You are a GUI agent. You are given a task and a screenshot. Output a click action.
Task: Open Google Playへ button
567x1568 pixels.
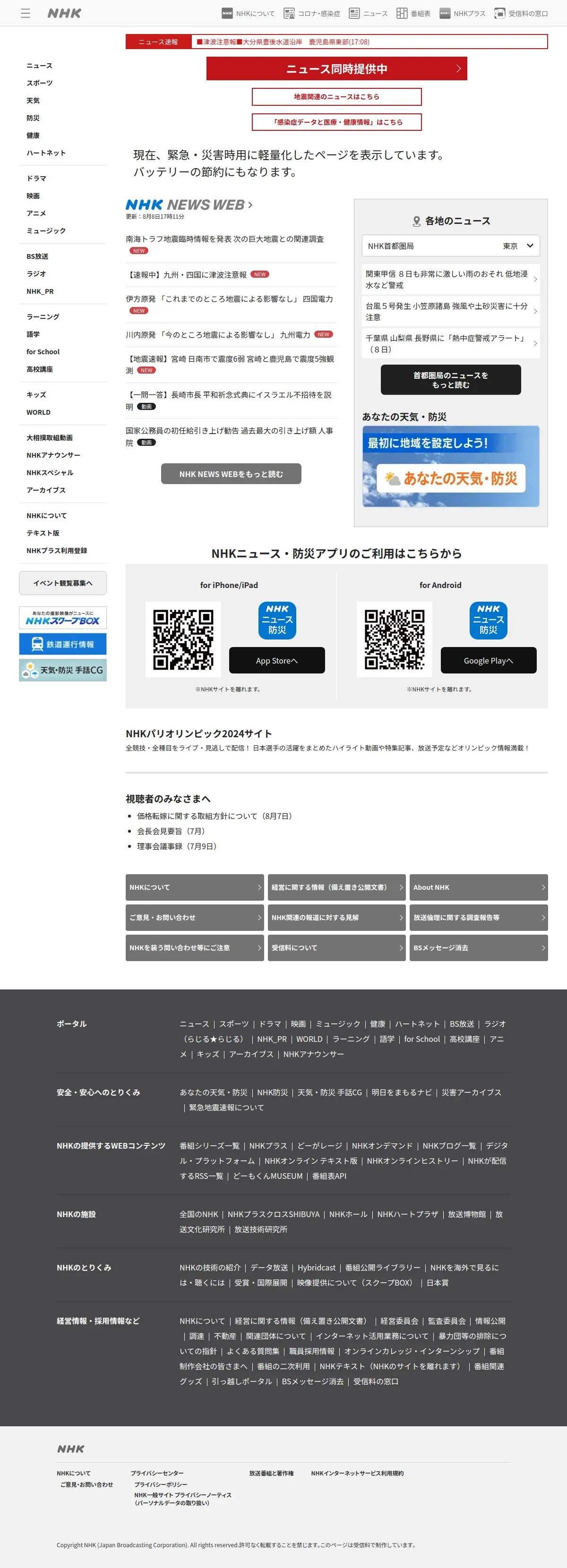pos(489,660)
